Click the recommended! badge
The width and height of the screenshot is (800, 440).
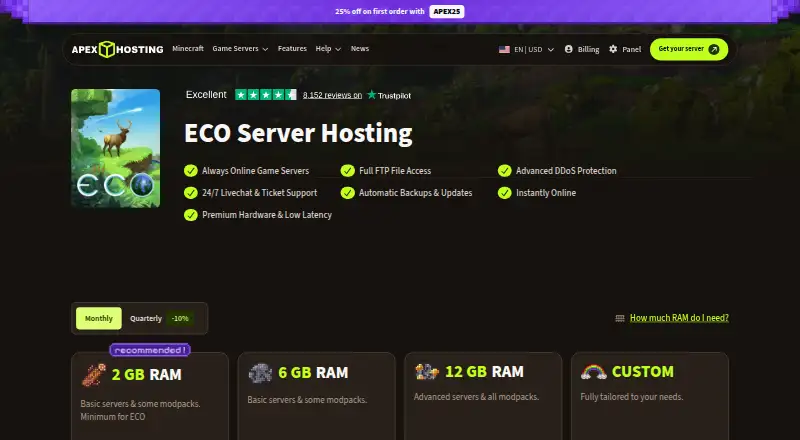pyautogui.click(x=150, y=350)
